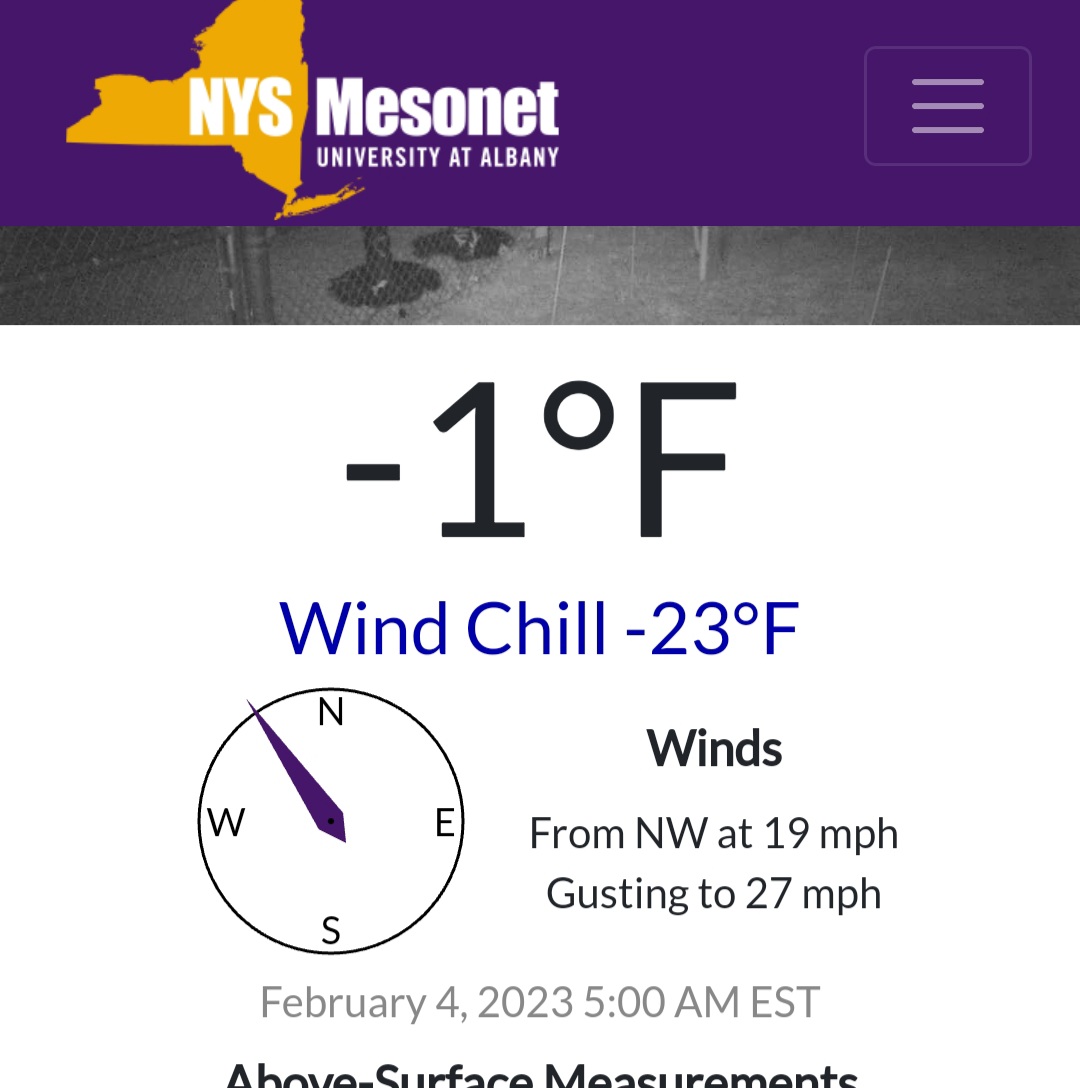1080x1088 pixels.
Task: Click the February 4, 2023 timestamp
Action: point(540,1003)
